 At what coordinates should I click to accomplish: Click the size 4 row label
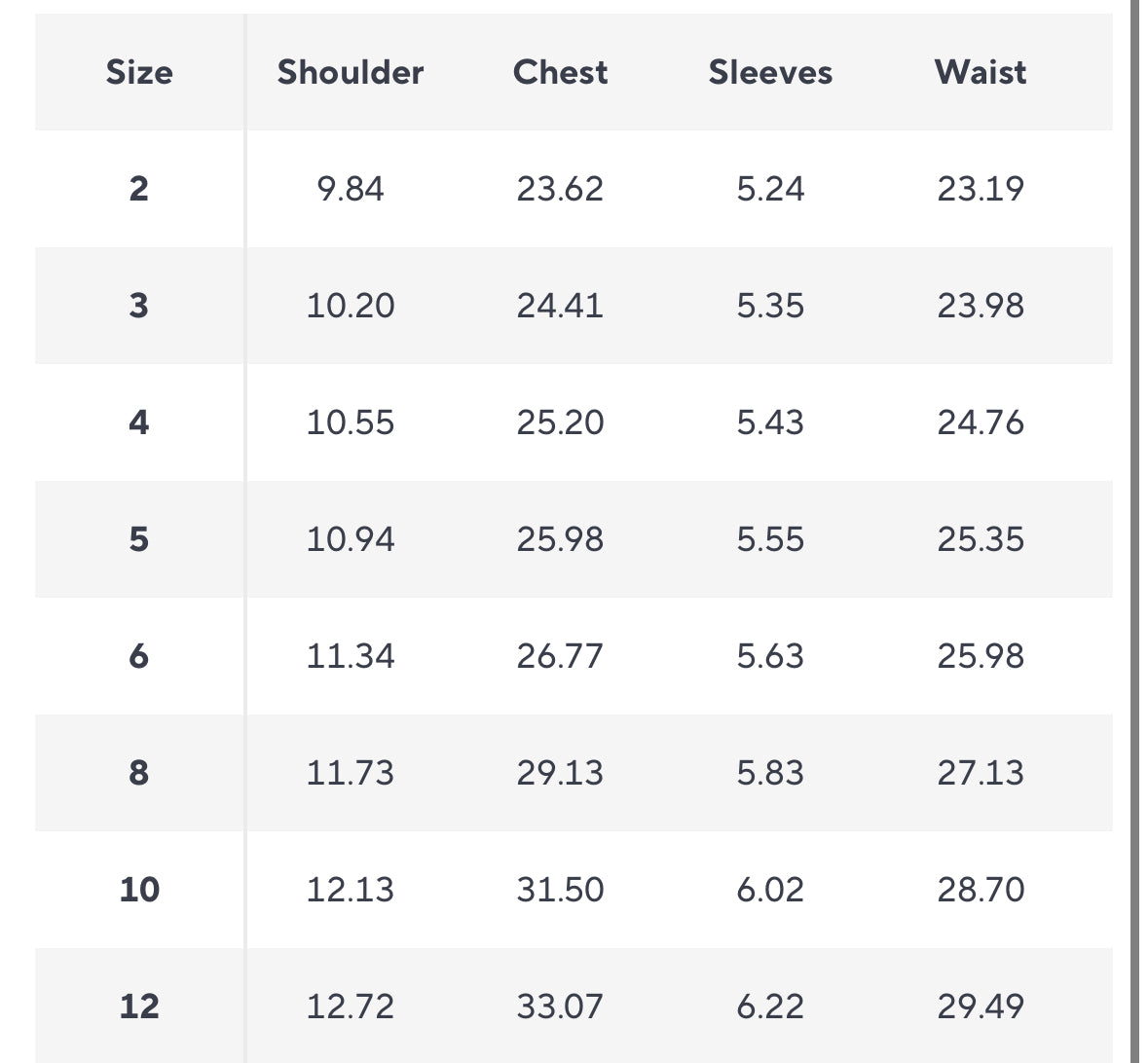[139, 422]
